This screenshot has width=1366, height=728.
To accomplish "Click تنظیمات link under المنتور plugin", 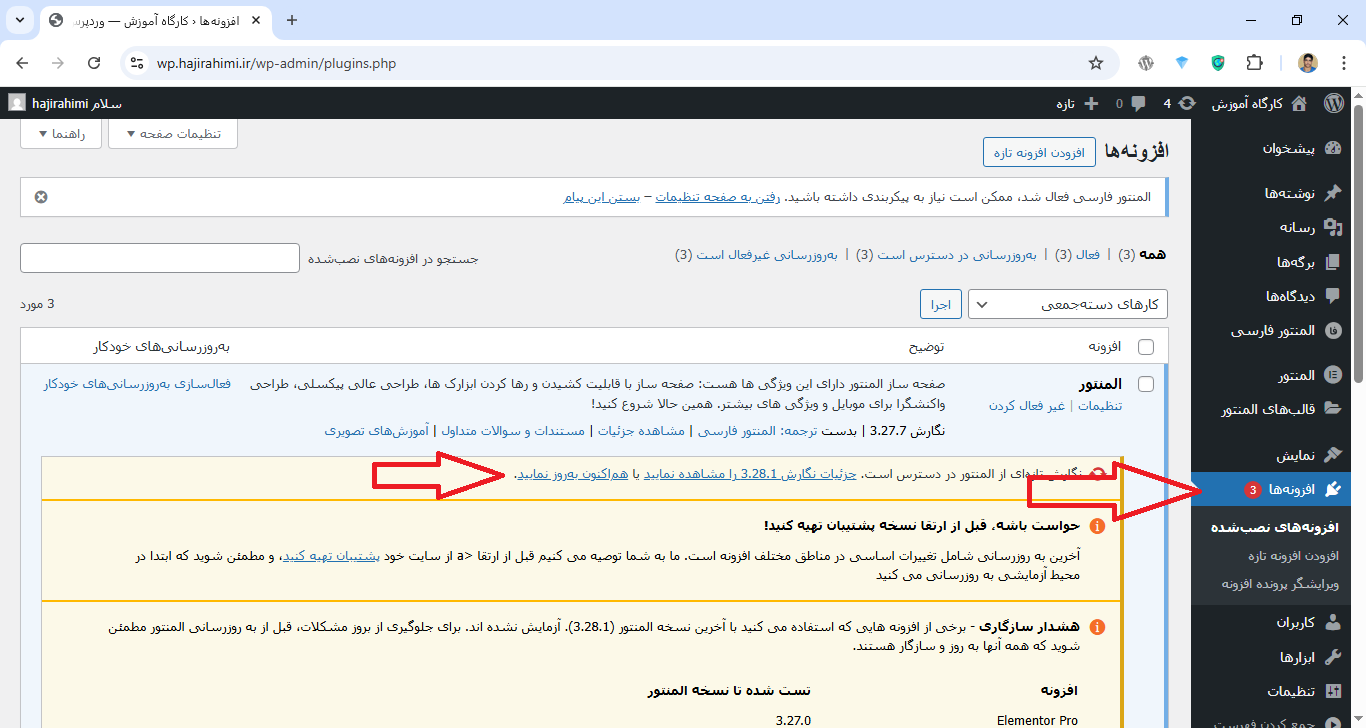I will click(1100, 405).
